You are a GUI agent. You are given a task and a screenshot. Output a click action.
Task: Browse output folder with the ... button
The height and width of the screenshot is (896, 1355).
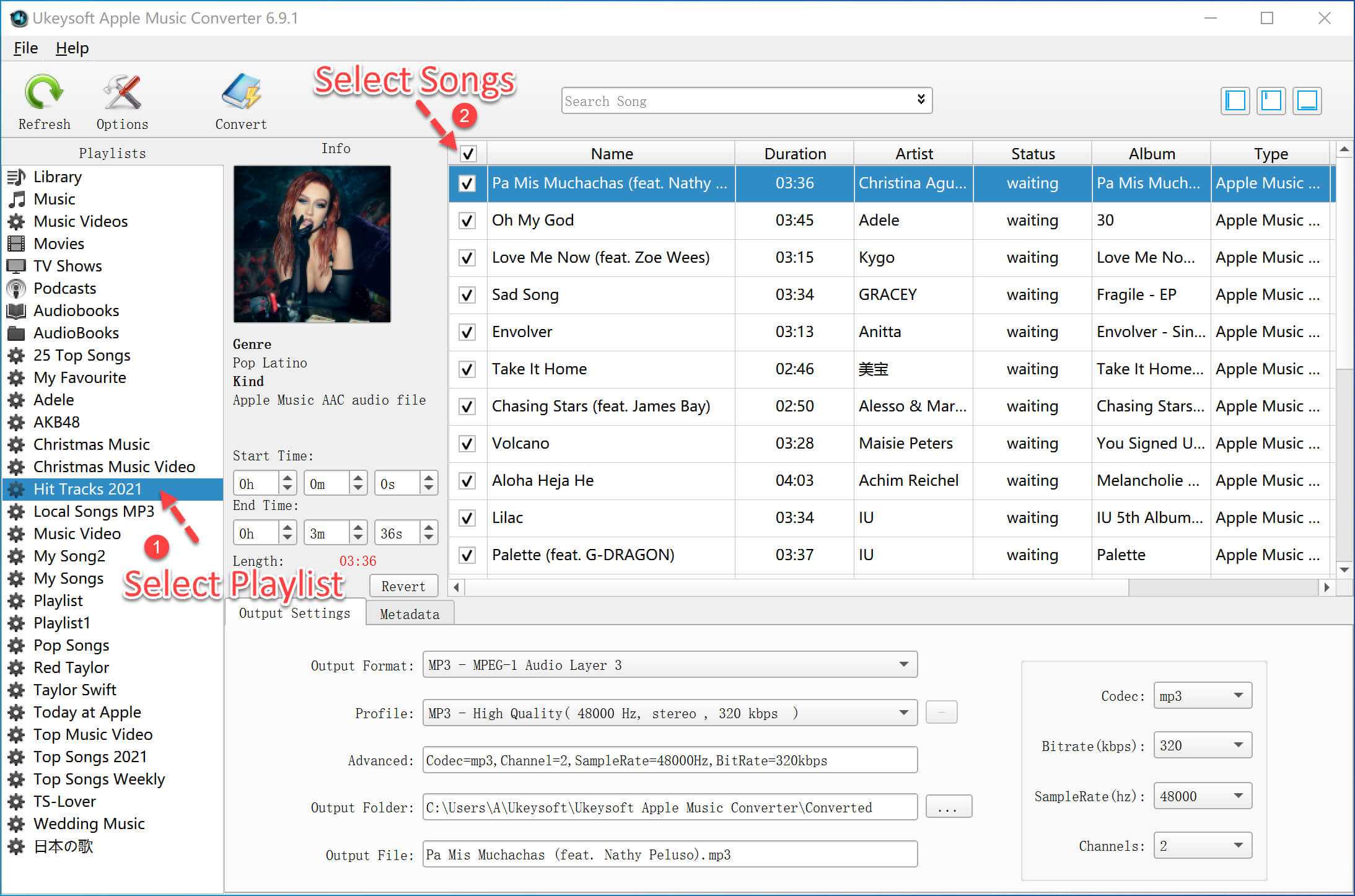coord(949,807)
